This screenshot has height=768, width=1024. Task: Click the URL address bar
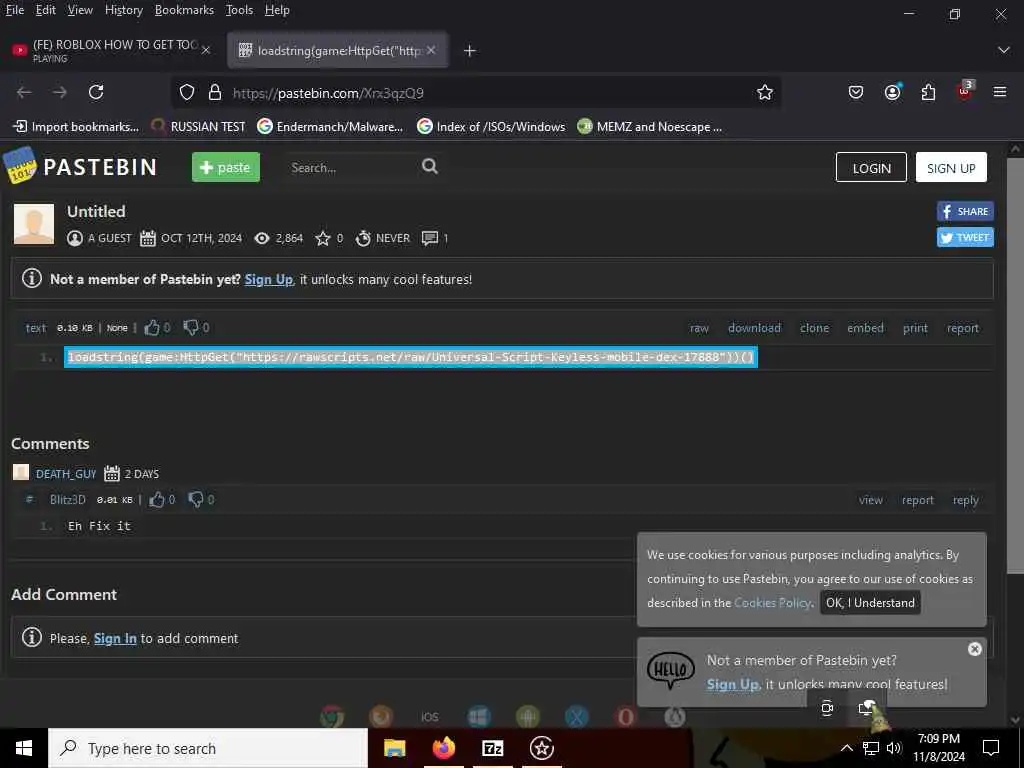pyautogui.click(x=477, y=93)
